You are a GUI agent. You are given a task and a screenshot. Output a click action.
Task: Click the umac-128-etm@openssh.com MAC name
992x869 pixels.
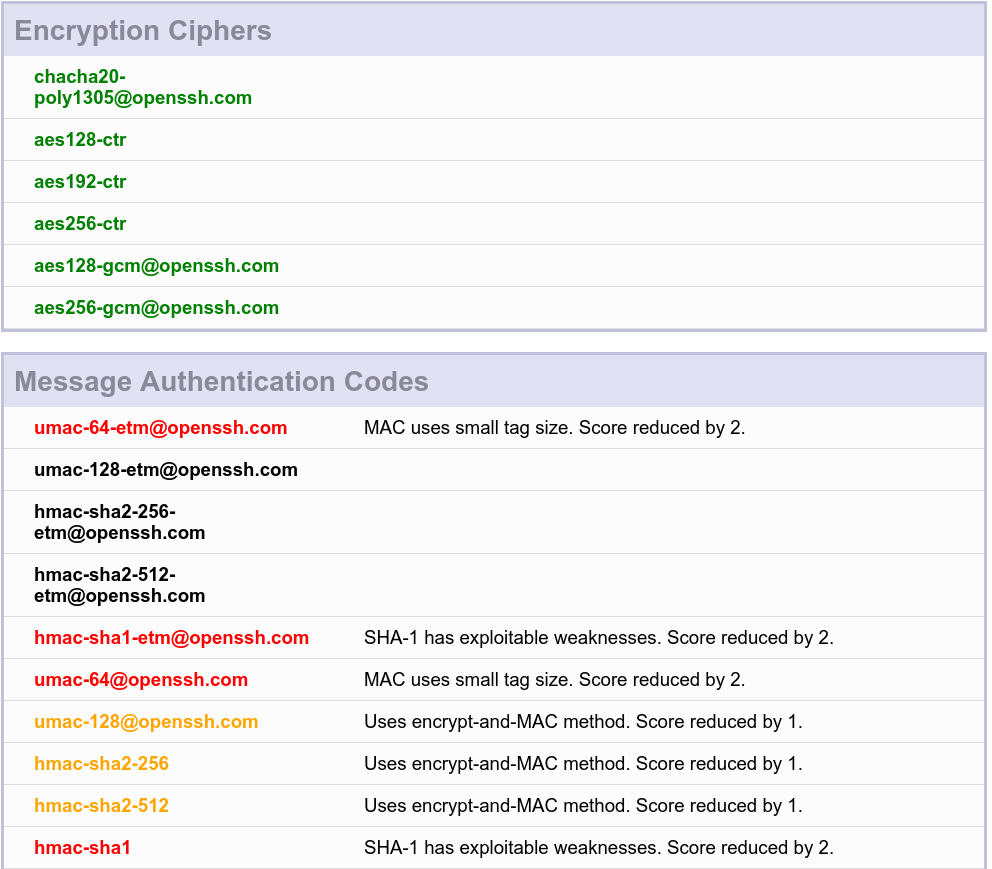(x=165, y=470)
